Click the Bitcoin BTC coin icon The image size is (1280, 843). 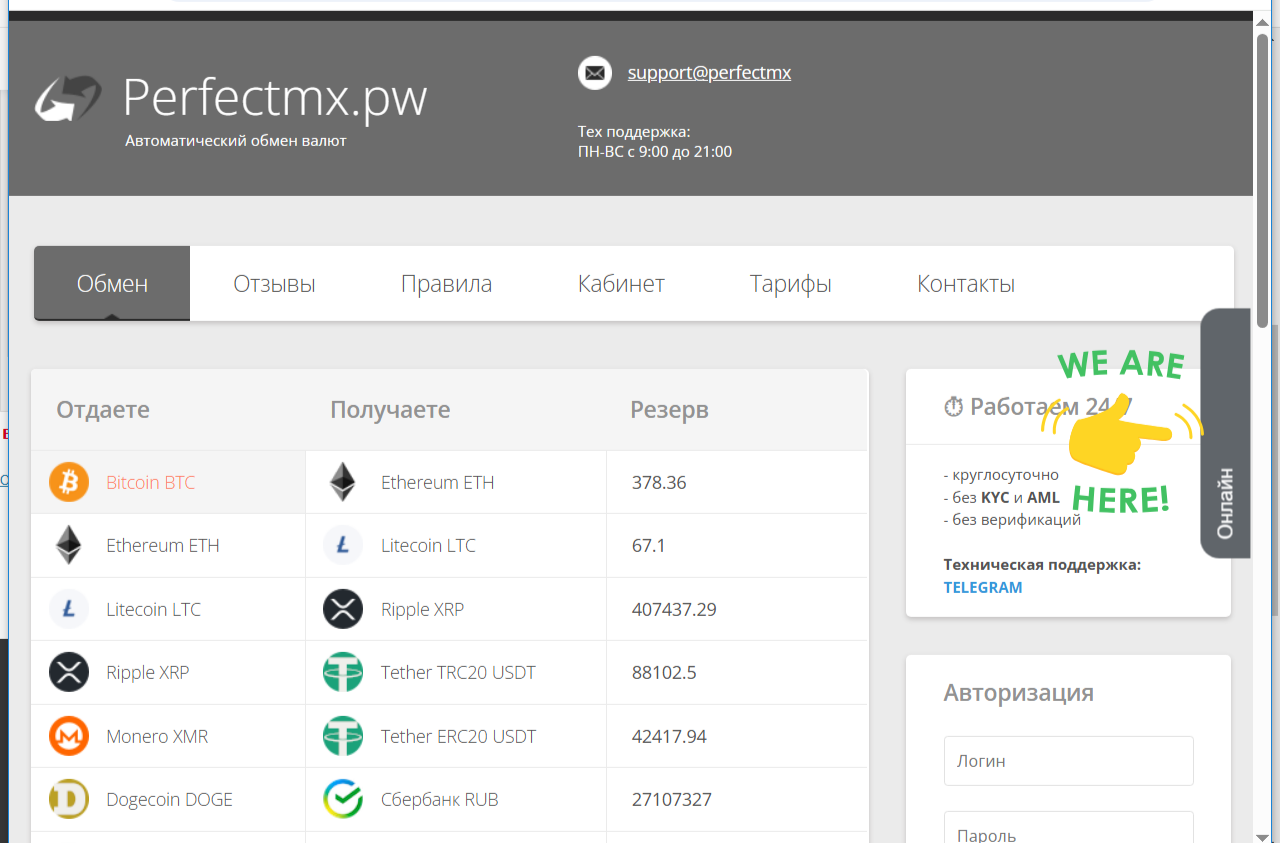[x=69, y=482]
